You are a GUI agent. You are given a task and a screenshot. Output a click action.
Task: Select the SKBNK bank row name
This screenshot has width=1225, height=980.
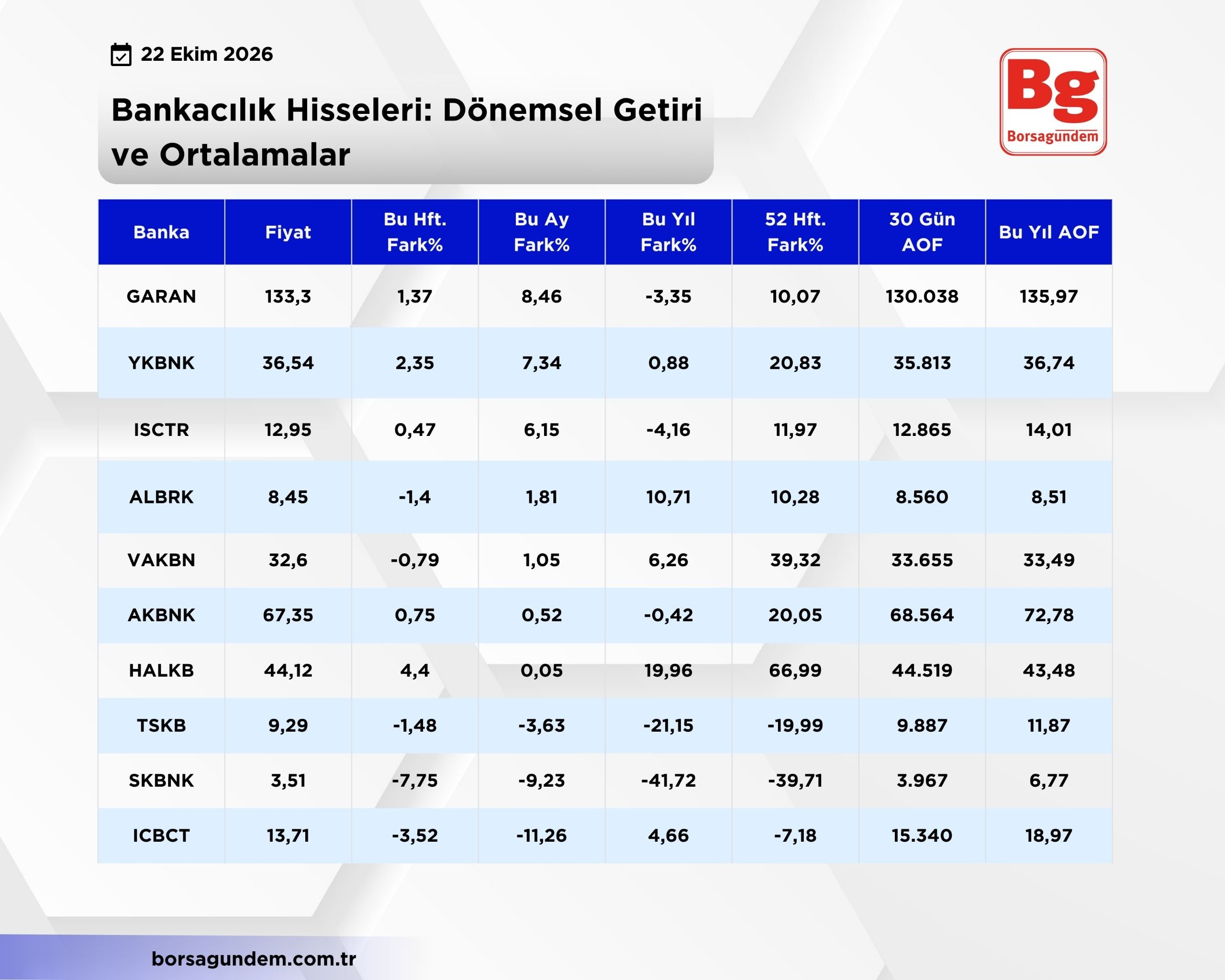pyautogui.click(x=161, y=780)
